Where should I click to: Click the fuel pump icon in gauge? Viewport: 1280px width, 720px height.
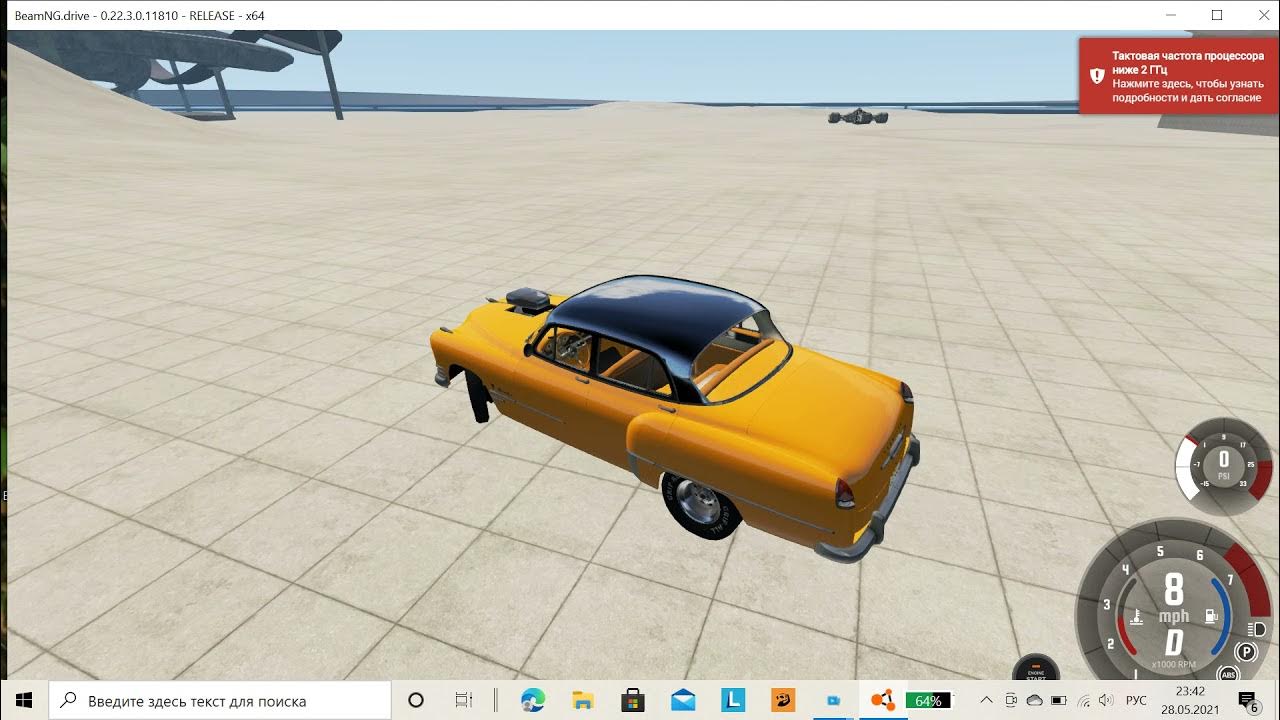[1210, 617]
